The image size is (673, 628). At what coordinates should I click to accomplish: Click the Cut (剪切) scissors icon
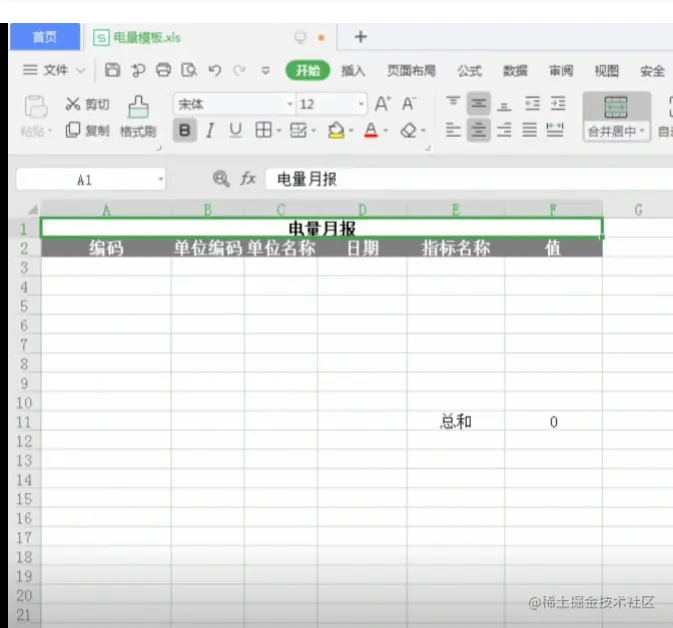coord(73,103)
